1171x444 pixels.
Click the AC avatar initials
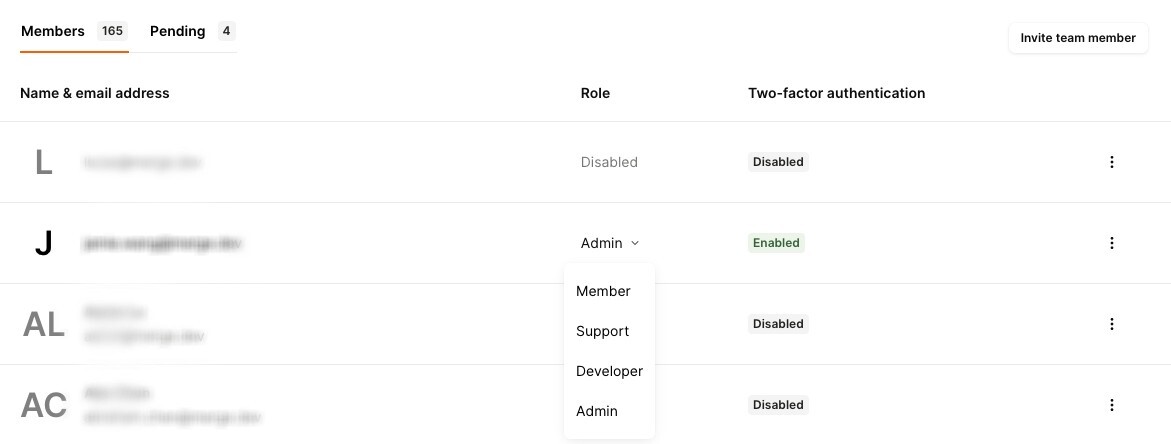[44, 405]
